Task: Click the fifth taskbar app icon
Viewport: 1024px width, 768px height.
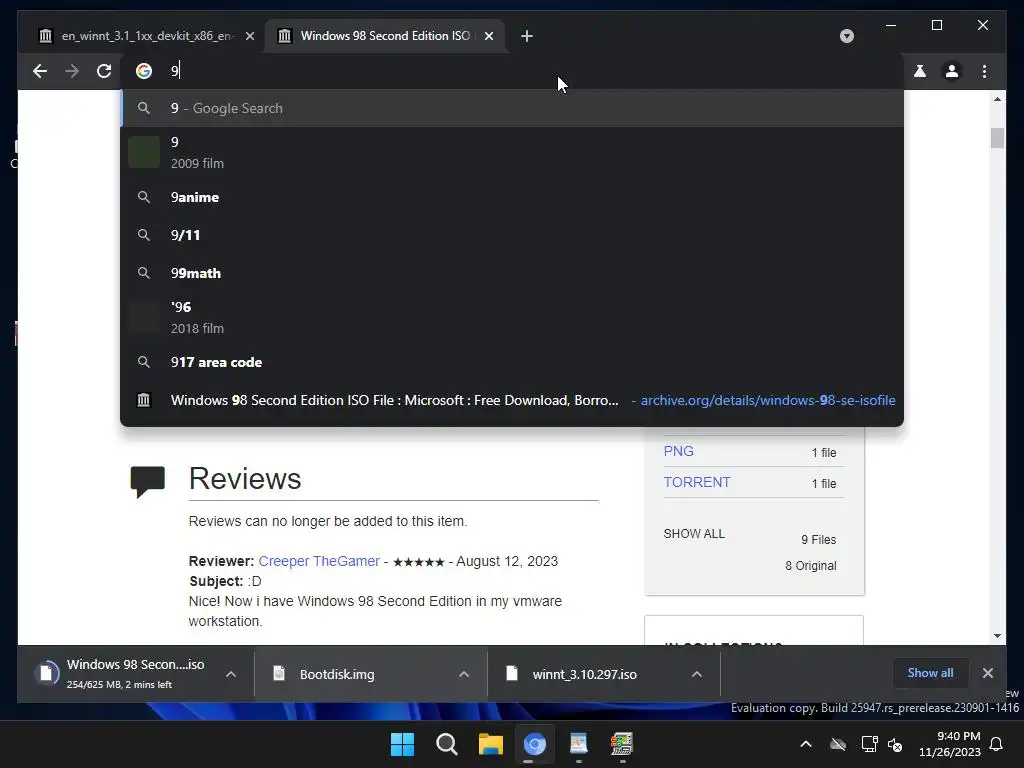Action: click(x=579, y=744)
